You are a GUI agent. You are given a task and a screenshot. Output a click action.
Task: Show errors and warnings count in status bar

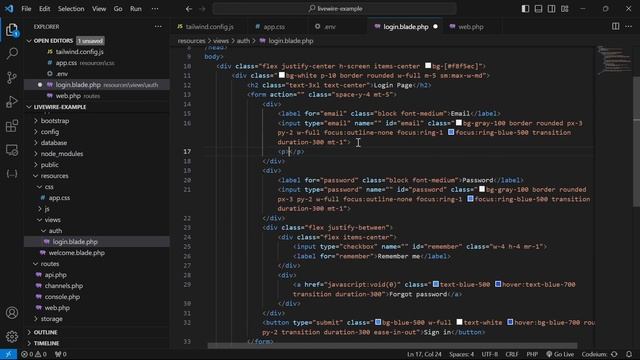pos(34,354)
